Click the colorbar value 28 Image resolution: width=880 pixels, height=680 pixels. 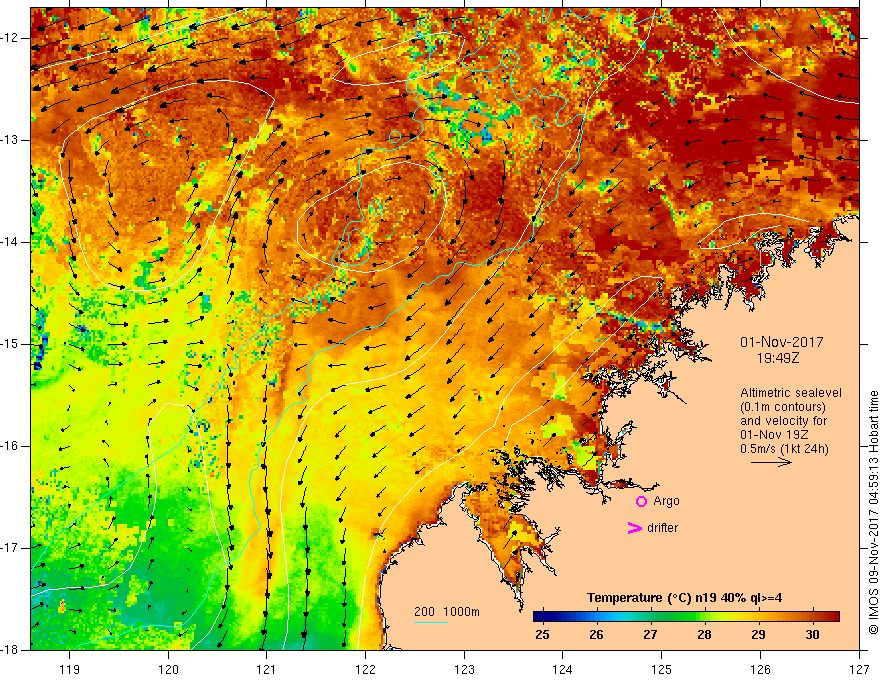pos(704,635)
